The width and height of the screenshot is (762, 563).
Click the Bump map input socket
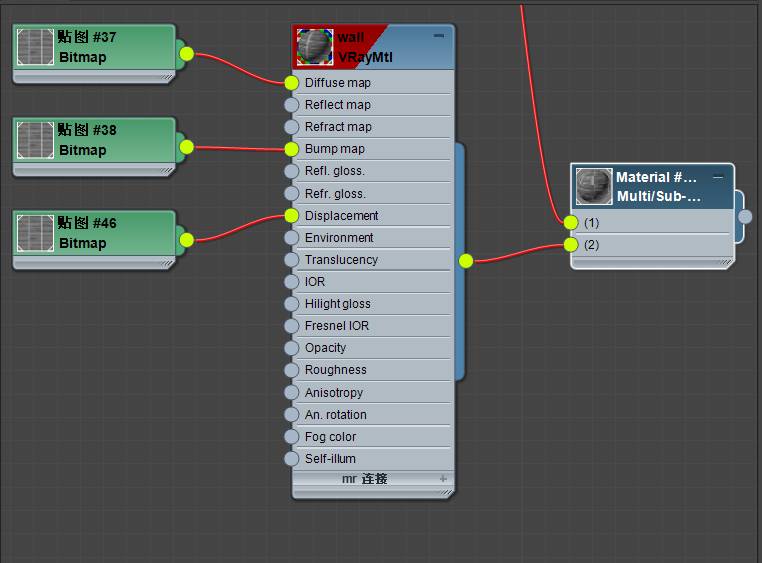pyautogui.click(x=291, y=149)
